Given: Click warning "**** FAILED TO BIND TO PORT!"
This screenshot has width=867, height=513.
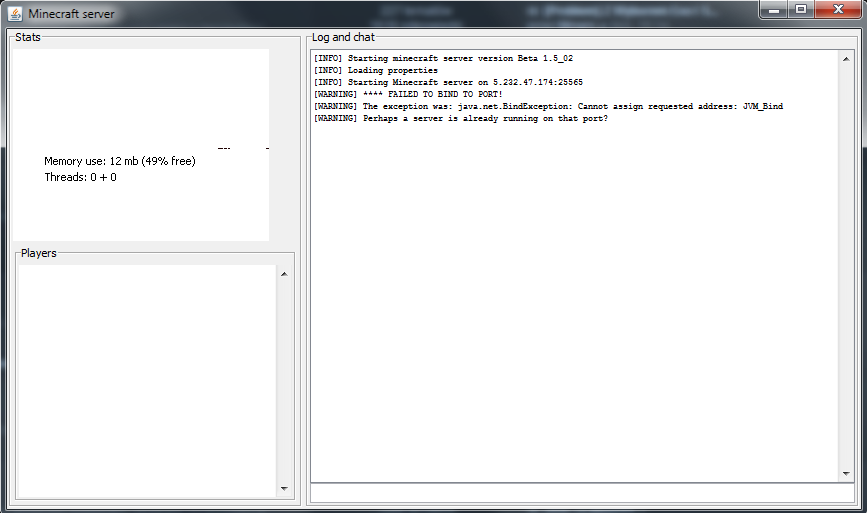Looking at the screenshot, I should (x=408, y=95).
